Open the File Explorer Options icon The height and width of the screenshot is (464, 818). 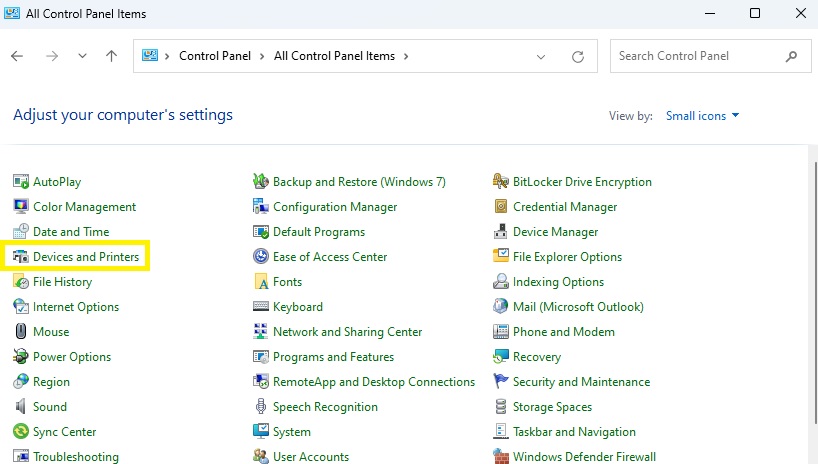coord(501,257)
